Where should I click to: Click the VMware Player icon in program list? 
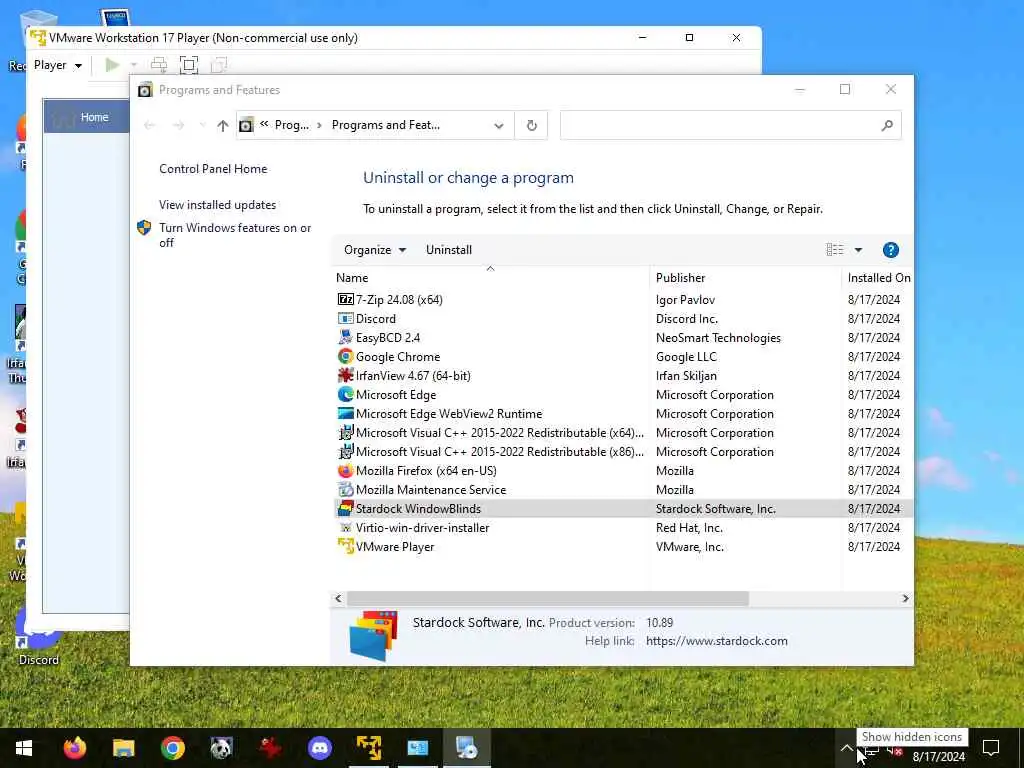(x=345, y=546)
